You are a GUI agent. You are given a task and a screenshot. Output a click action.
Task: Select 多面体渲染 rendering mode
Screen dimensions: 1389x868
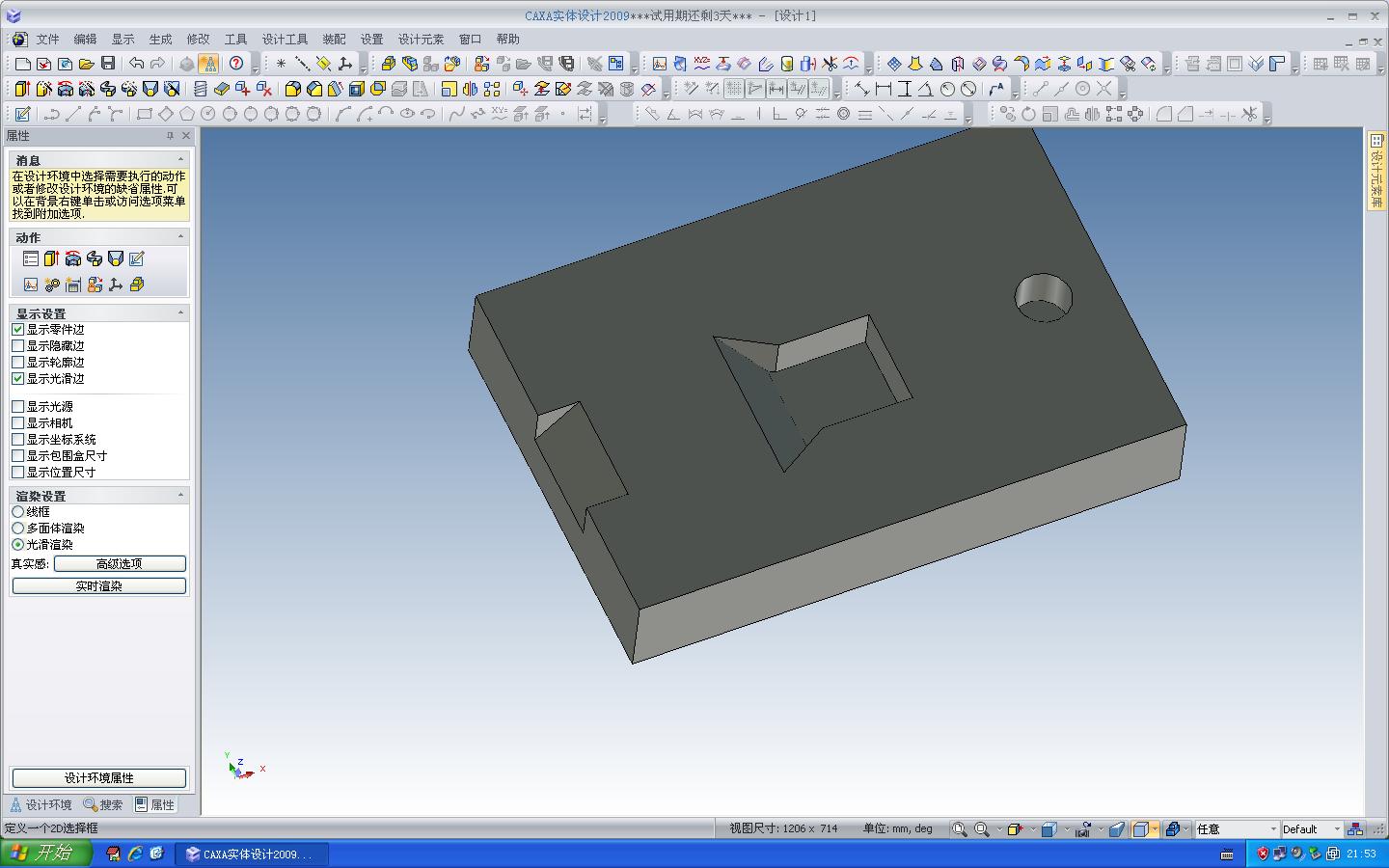coord(17,529)
